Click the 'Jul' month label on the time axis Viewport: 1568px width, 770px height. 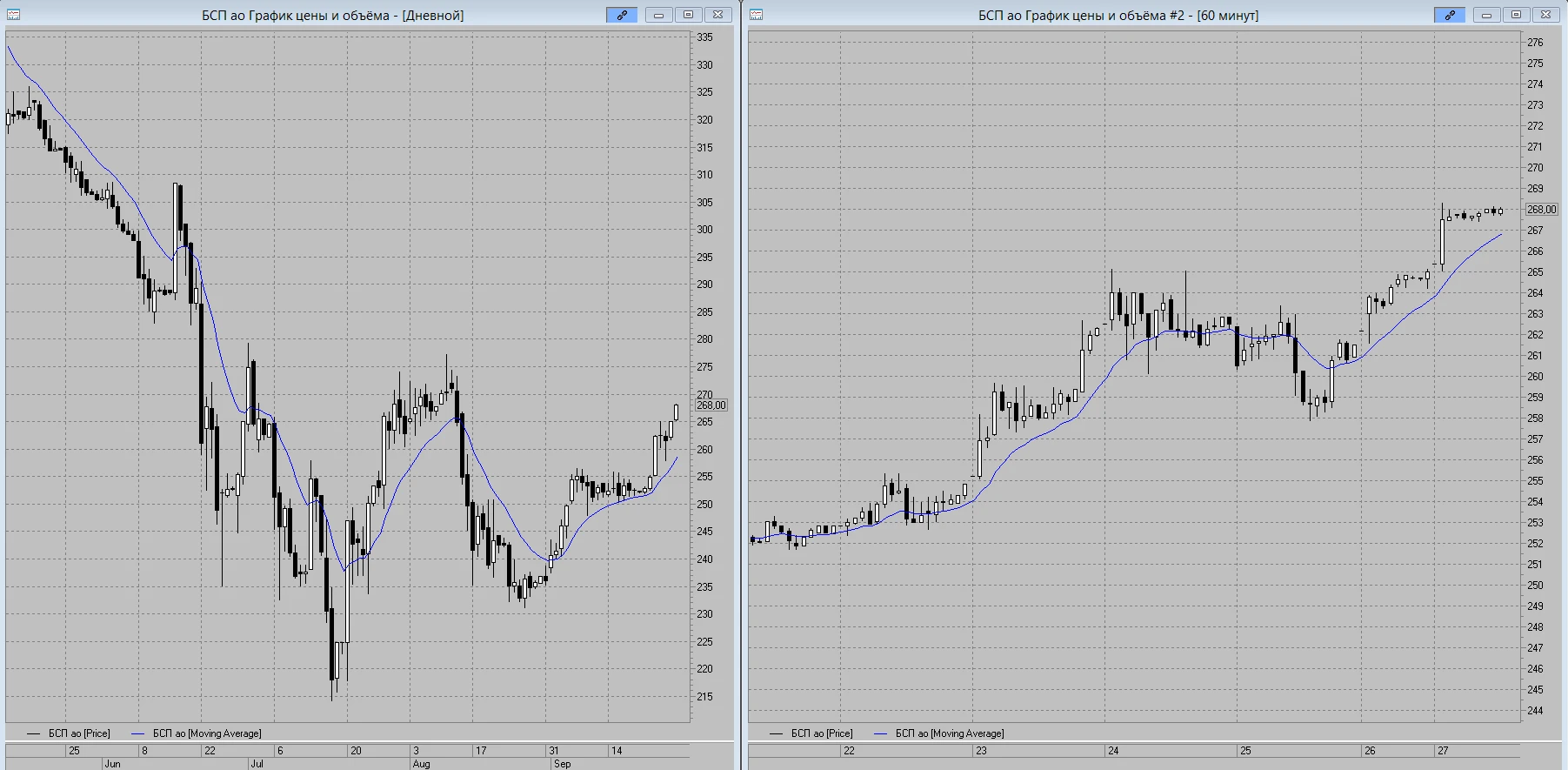click(x=257, y=764)
